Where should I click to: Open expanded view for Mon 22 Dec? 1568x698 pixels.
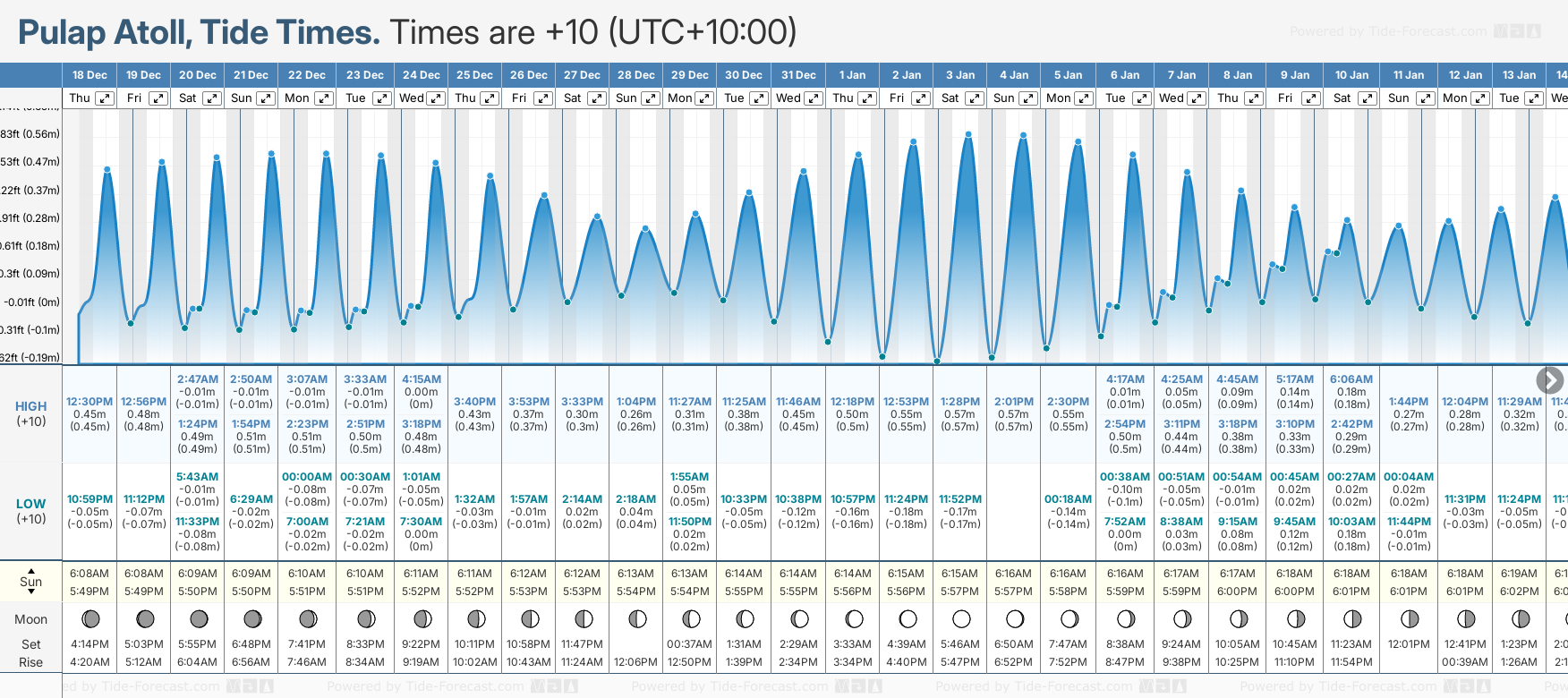tap(324, 98)
